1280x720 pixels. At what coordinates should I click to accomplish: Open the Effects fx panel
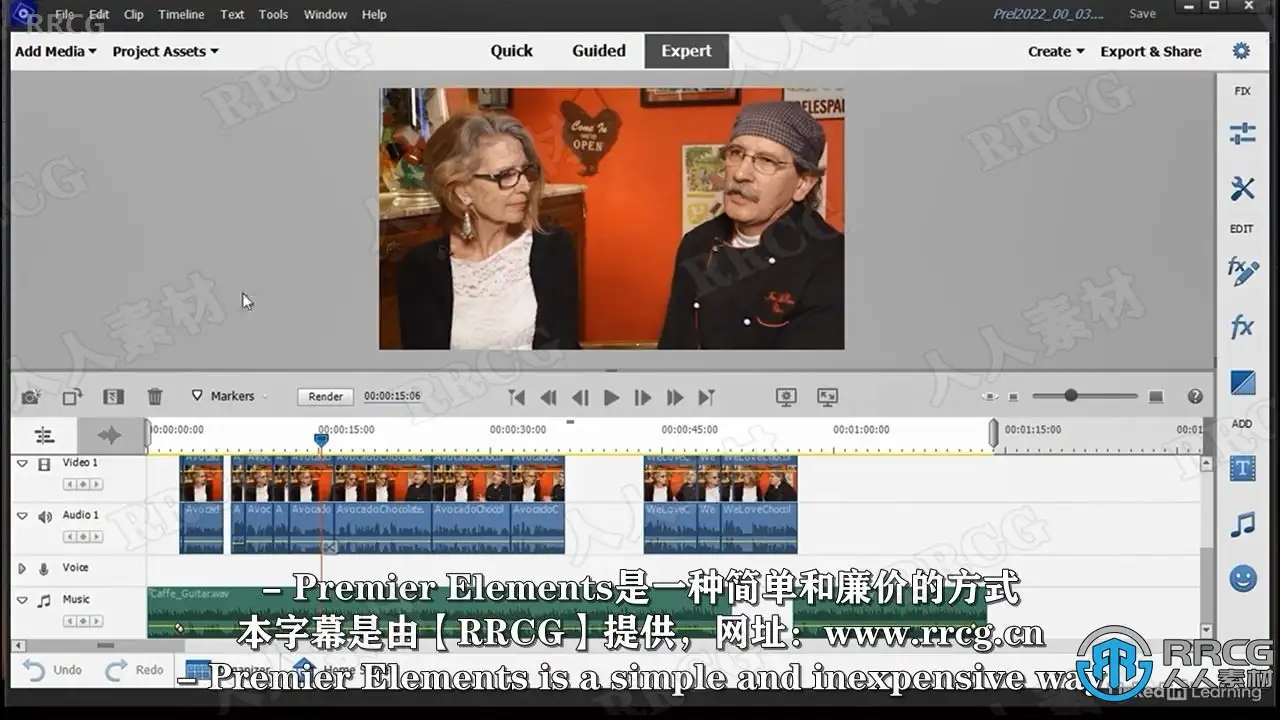[x=1242, y=326]
